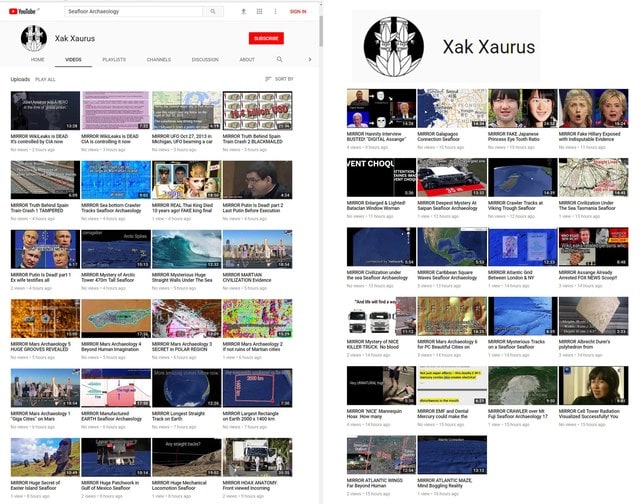This screenshot has height=504, width=640.
Task: Open Mystery of Arctic Tower thumbnail
Action: tap(116, 249)
